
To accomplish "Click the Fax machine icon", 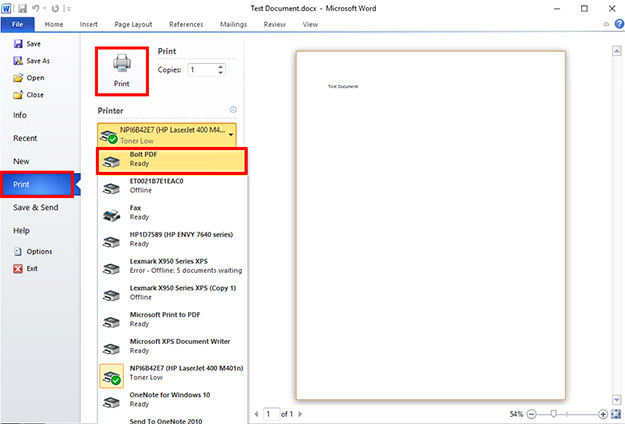I will (112, 215).
